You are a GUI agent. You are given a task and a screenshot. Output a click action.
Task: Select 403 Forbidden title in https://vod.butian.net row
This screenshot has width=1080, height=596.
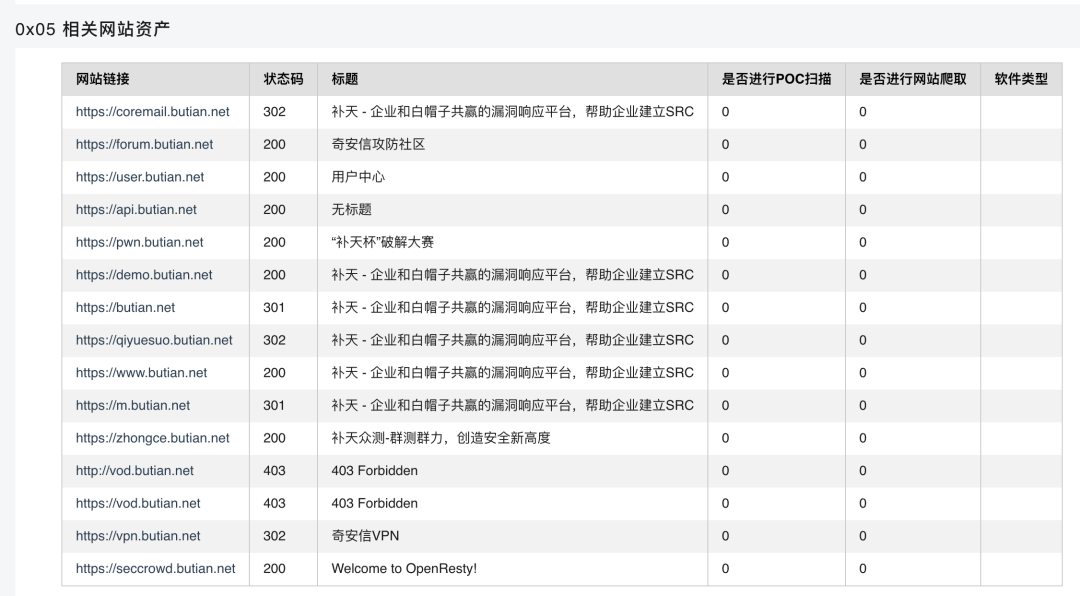pyautogui.click(x=374, y=503)
